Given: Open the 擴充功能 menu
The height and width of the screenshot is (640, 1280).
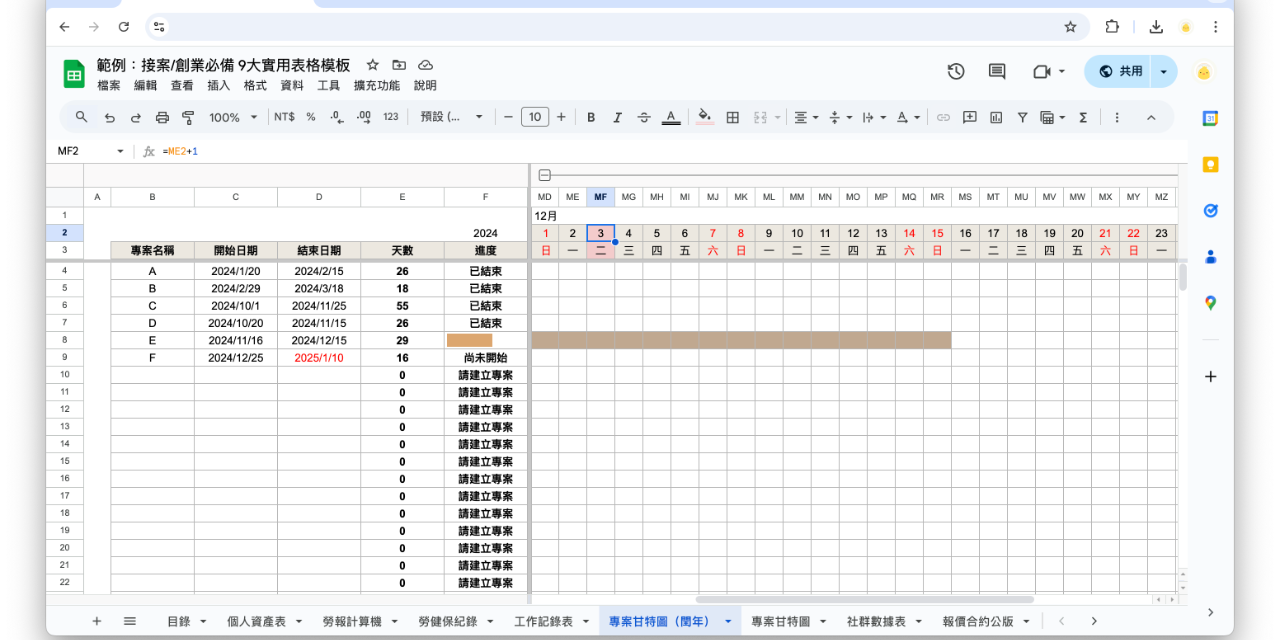Looking at the screenshot, I should click(x=377, y=86).
